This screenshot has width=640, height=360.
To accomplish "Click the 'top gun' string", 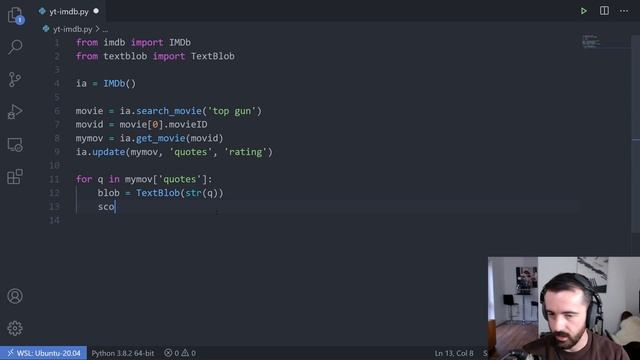I will pos(232,111).
